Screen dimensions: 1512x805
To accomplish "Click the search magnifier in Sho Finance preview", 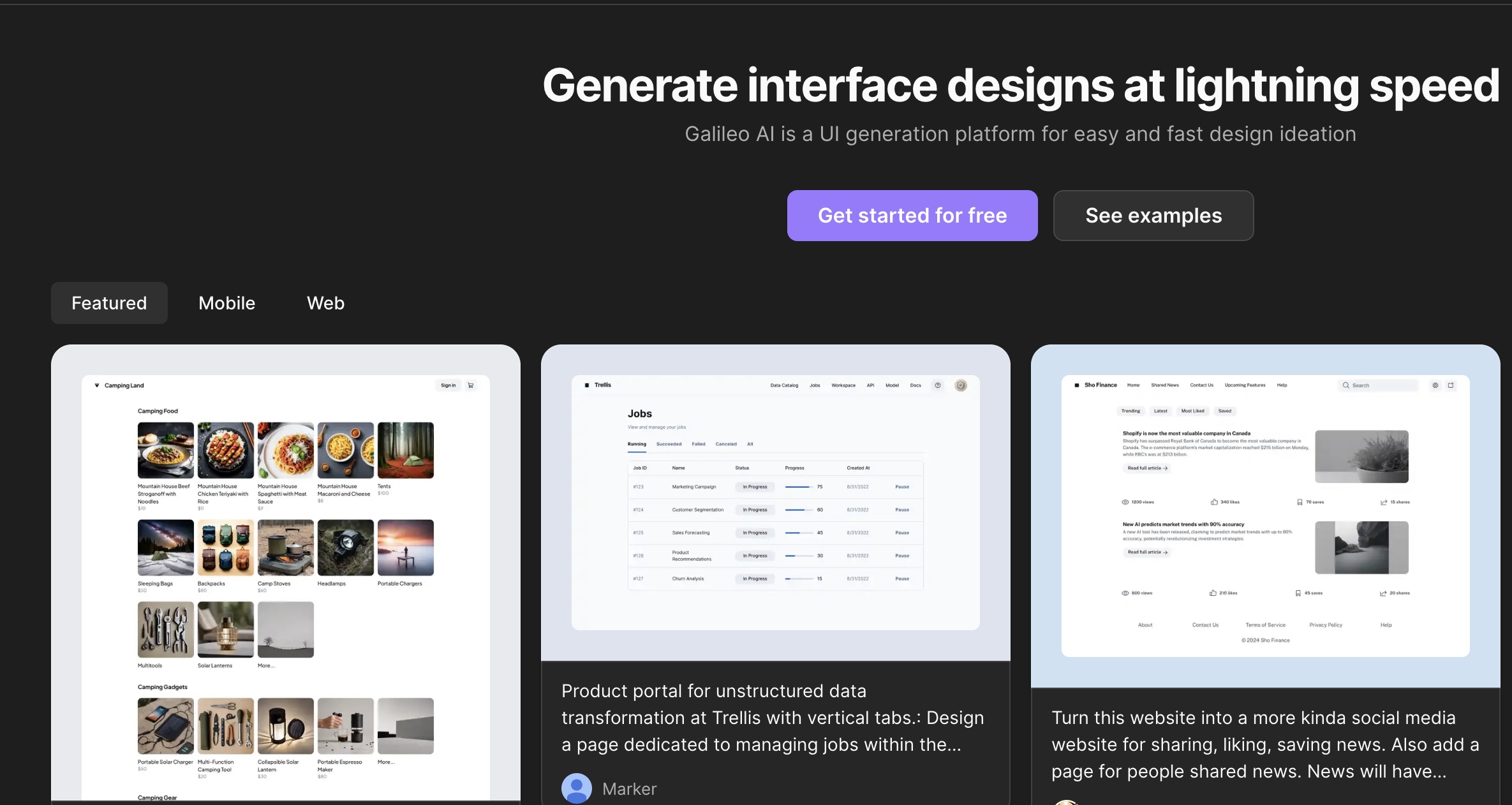I will point(1345,385).
